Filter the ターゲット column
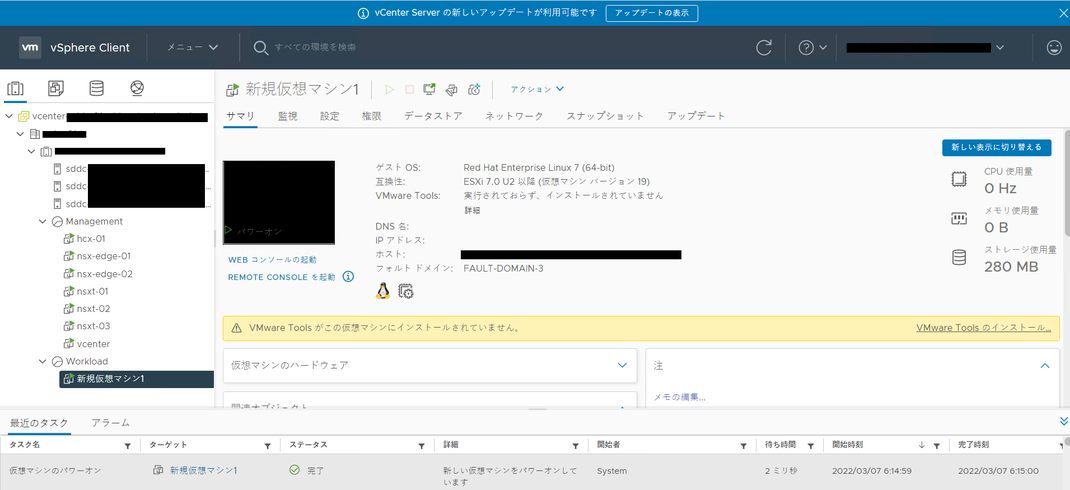Viewport: 1070px width, 490px height. (268, 445)
